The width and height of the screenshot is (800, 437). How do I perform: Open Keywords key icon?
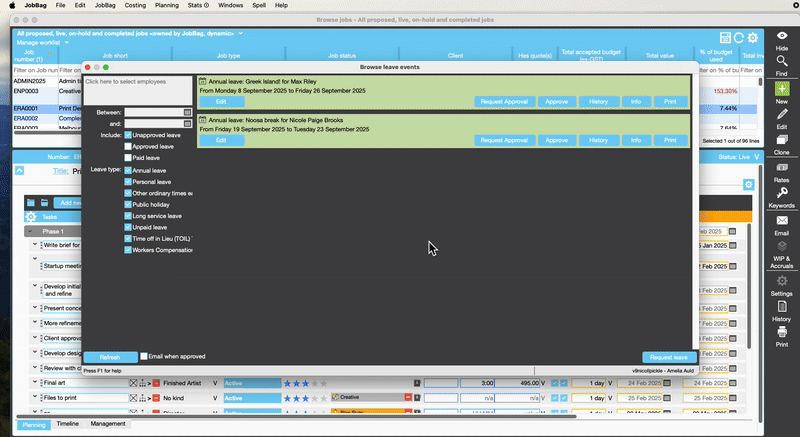coord(782,193)
